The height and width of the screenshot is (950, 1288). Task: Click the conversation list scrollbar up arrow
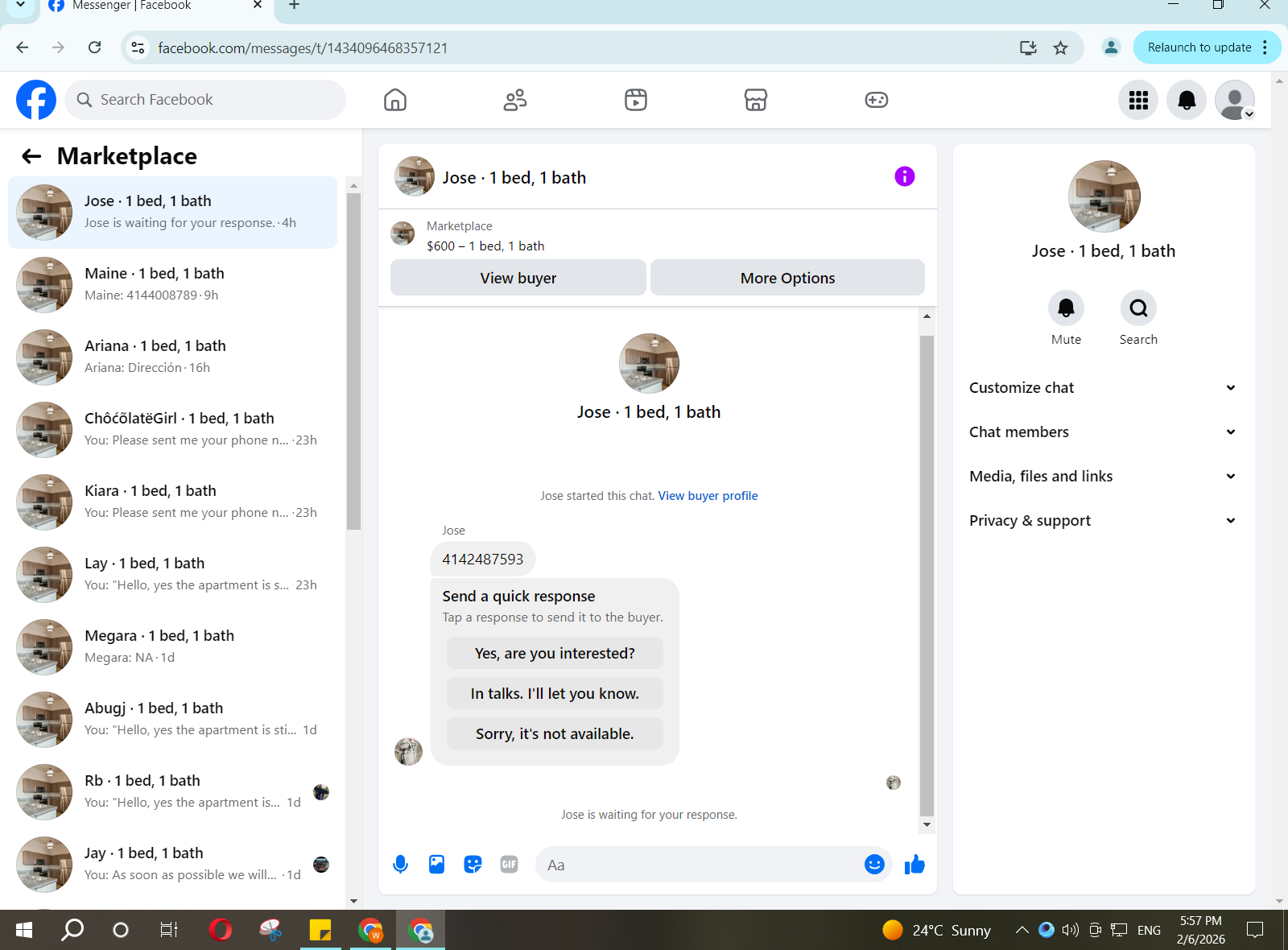tap(353, 185)
